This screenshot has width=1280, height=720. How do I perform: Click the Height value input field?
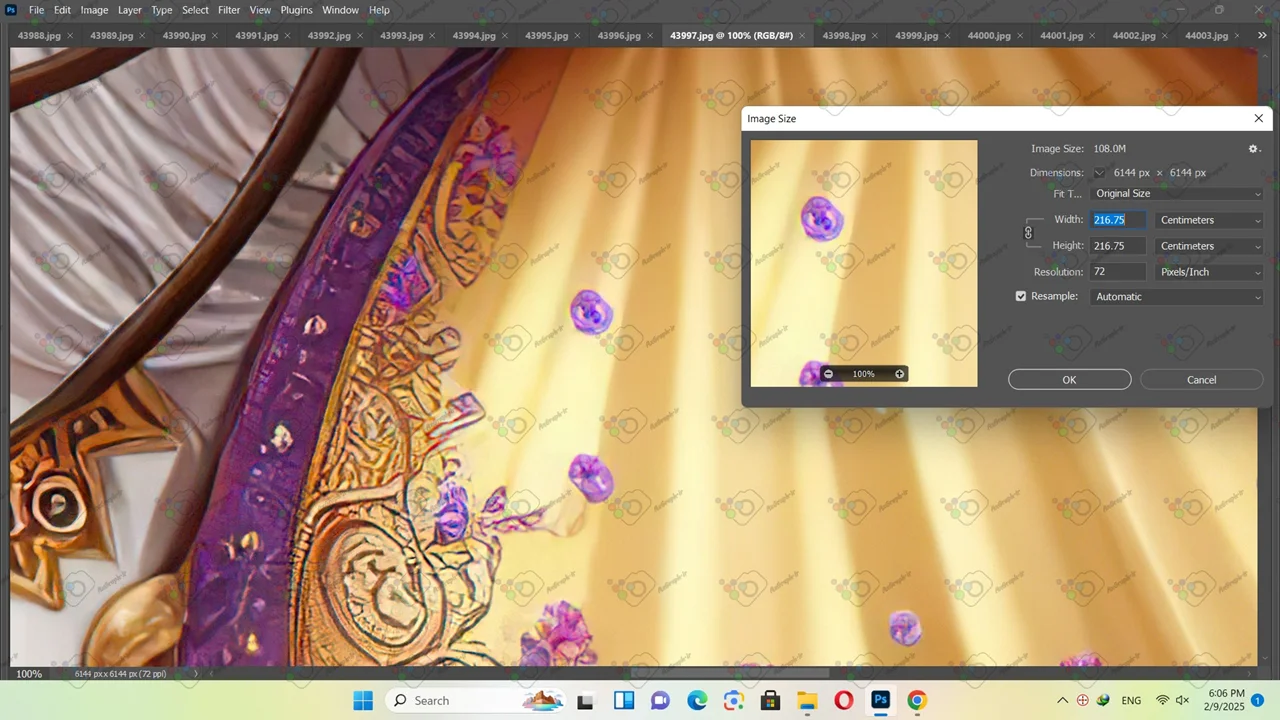[x=1117, y=246]
